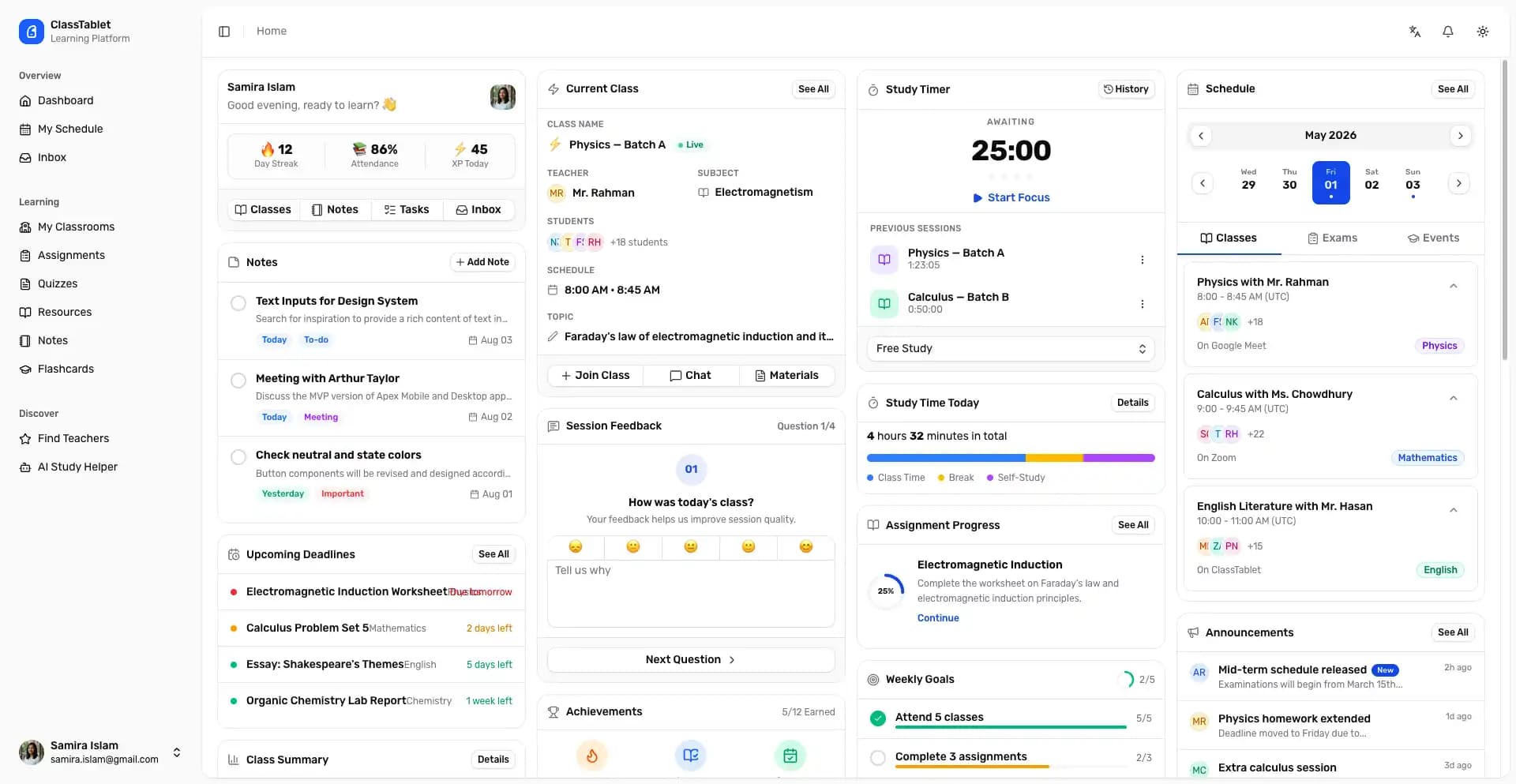The width and height of the screenshot is (1516, 784).
Task: Click the language translation icon
Action: click(1415, 31)
